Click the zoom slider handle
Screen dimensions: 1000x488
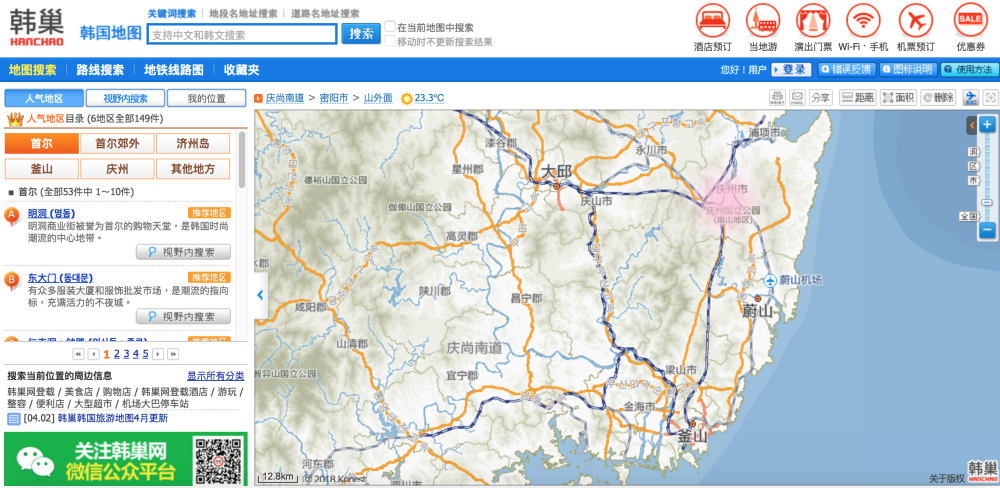[987, 203]
